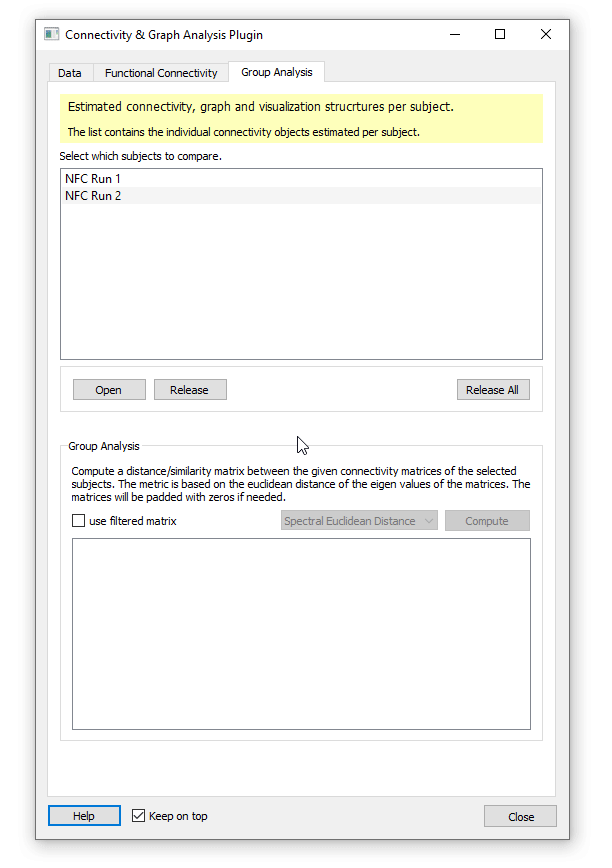The width and height of the screenshot is (612, 868).
Task: Select the Group Analysis tab
Action: click(x=276, y=72)
